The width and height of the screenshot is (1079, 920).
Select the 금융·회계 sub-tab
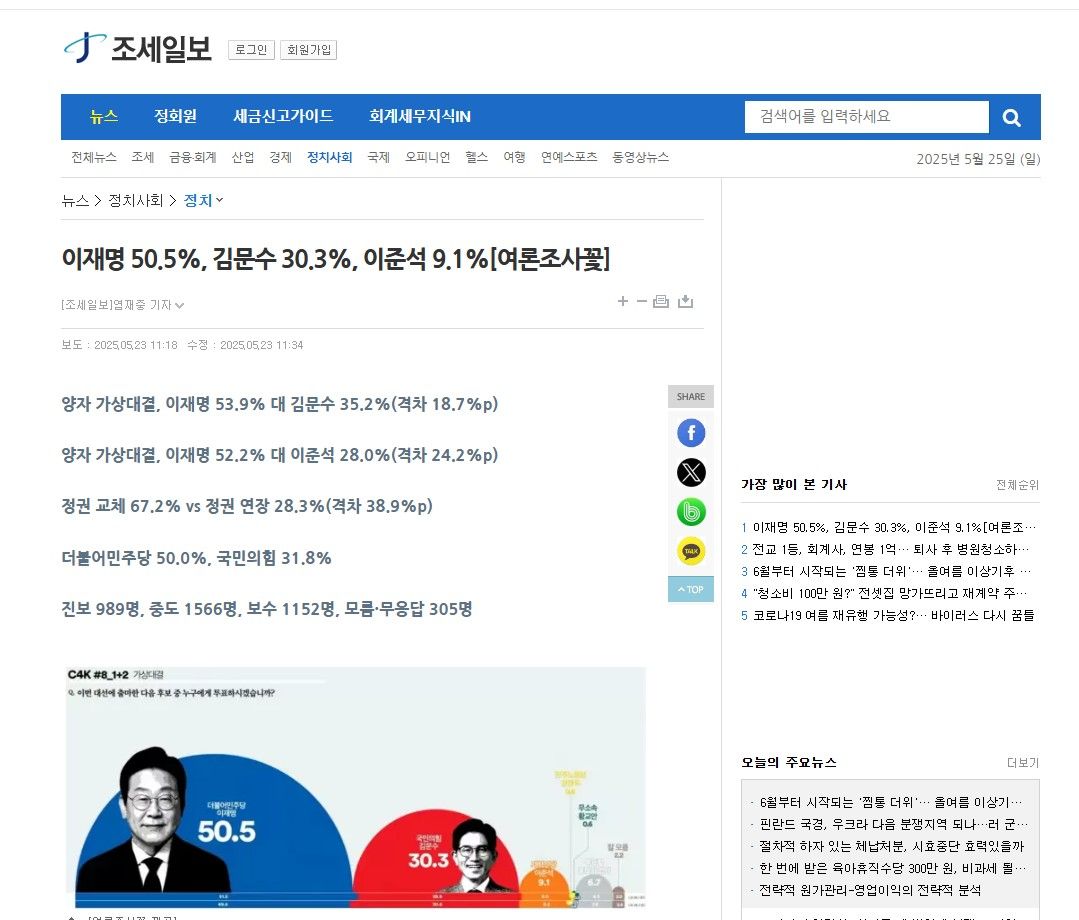pyautogui.click(x=193, y=158)
